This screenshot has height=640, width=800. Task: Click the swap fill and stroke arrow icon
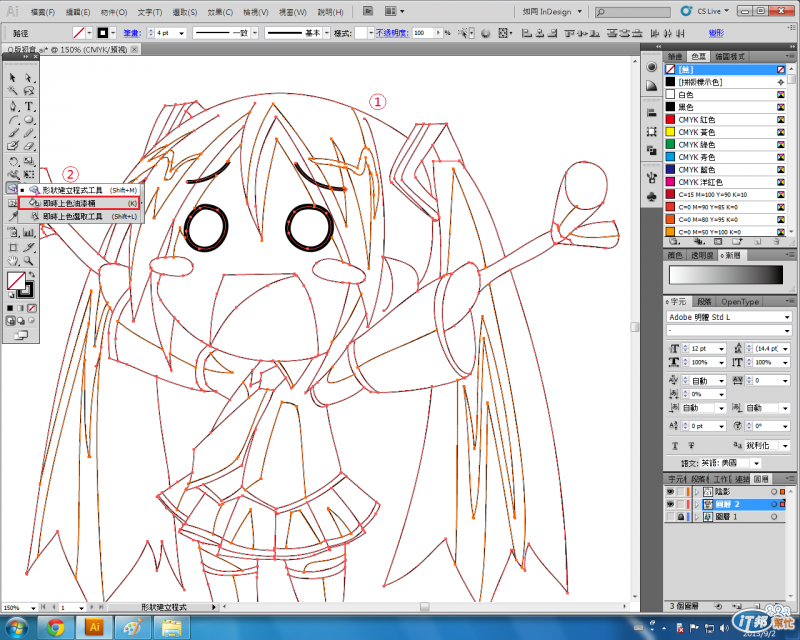32,275
